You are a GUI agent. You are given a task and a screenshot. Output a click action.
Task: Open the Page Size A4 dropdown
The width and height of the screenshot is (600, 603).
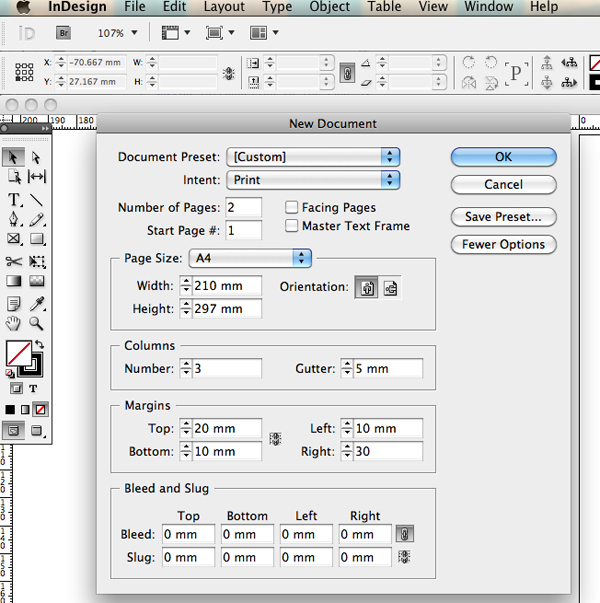pyautogui.click(x=250, y=258)
